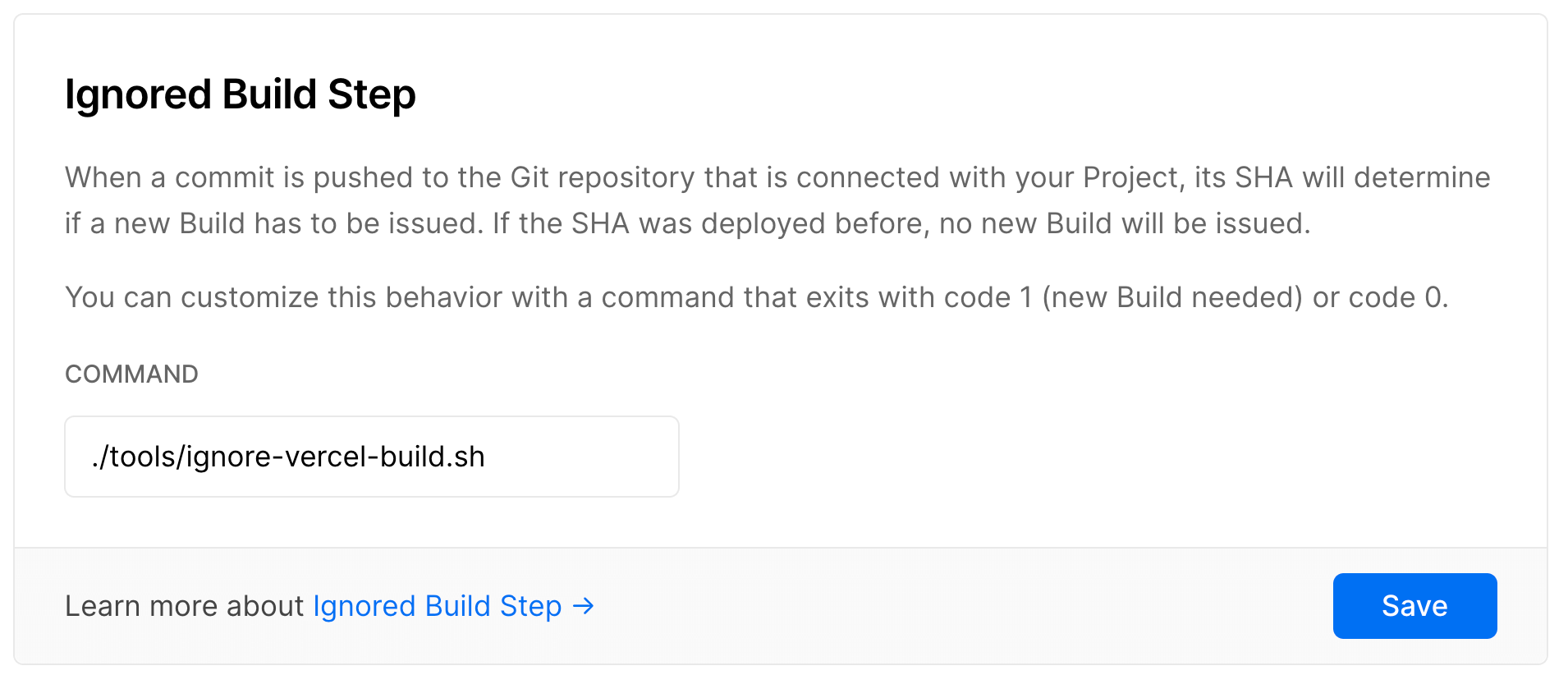Click the arrow icon after the blue link
This screenshot has height=675, width=1568.
coord(584,606)
